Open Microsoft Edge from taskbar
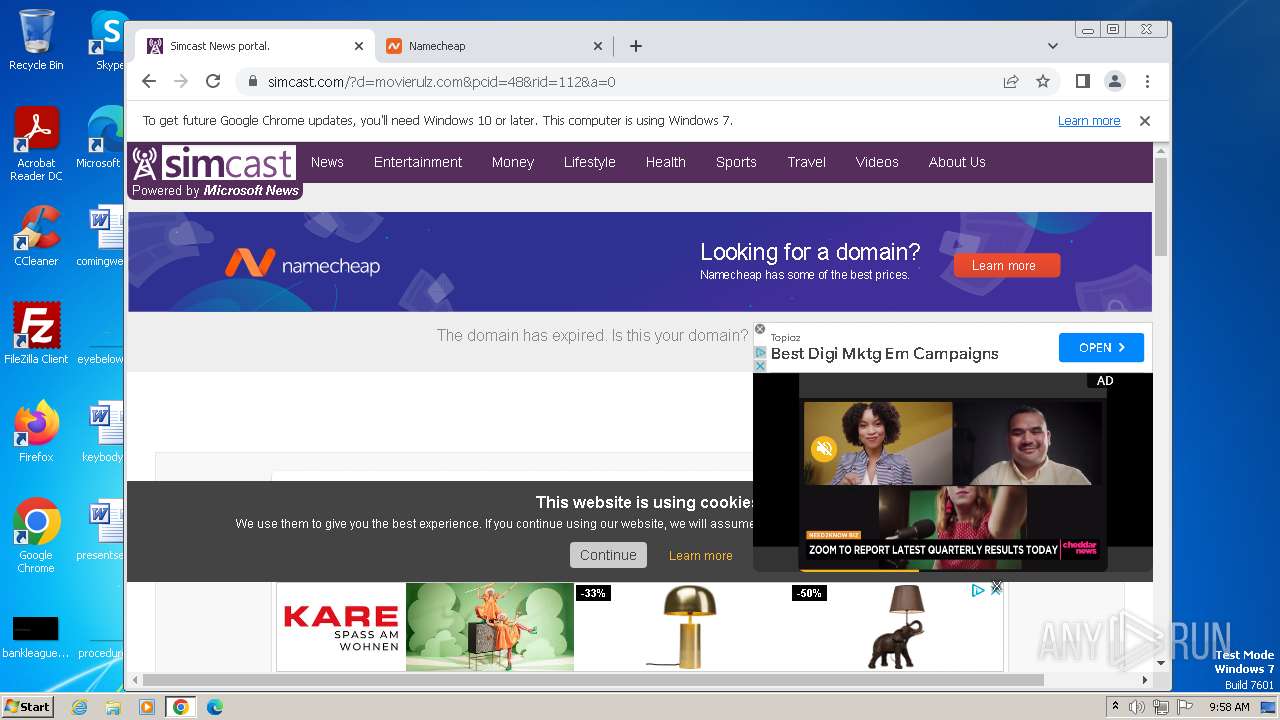1280x720 pixels. (215, 707)
